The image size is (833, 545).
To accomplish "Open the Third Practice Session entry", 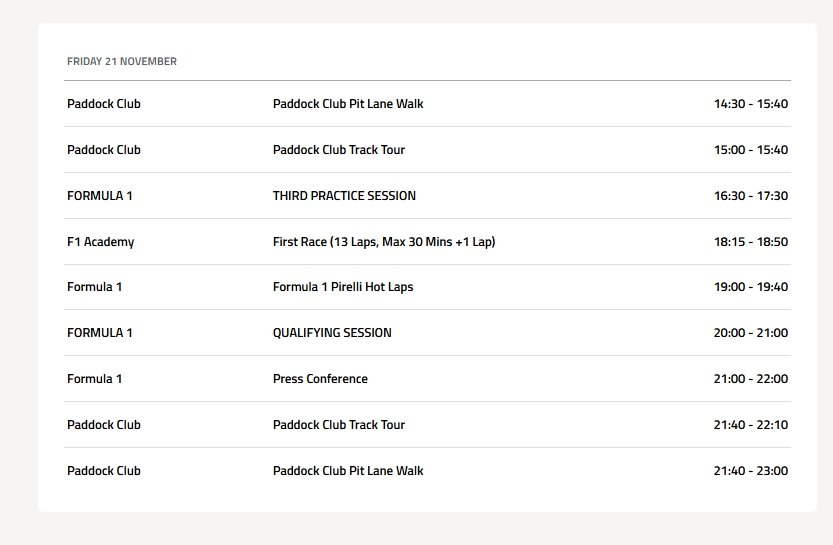I will coord(344,196).
